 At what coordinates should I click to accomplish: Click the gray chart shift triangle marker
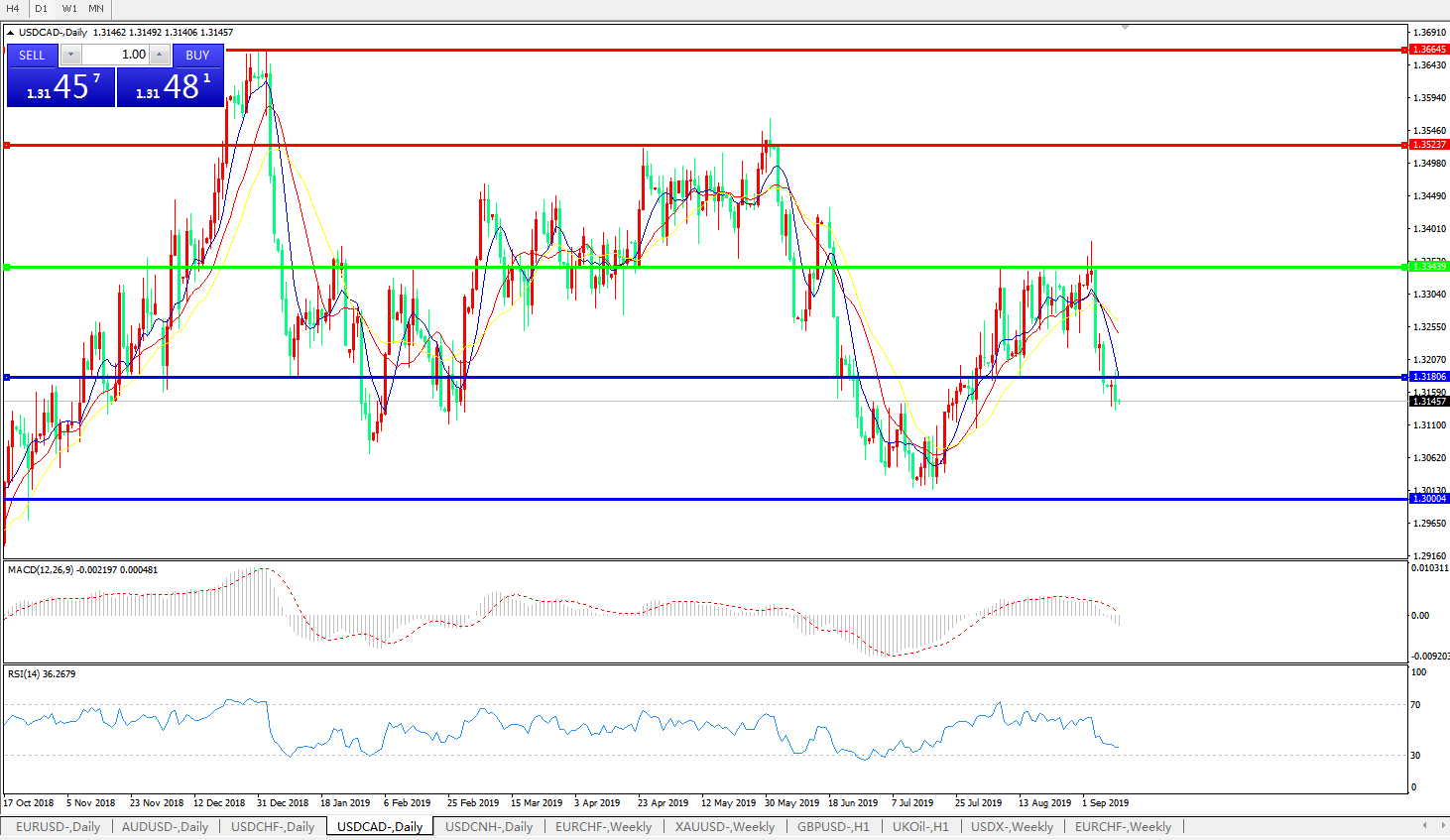click(1125, 27)
